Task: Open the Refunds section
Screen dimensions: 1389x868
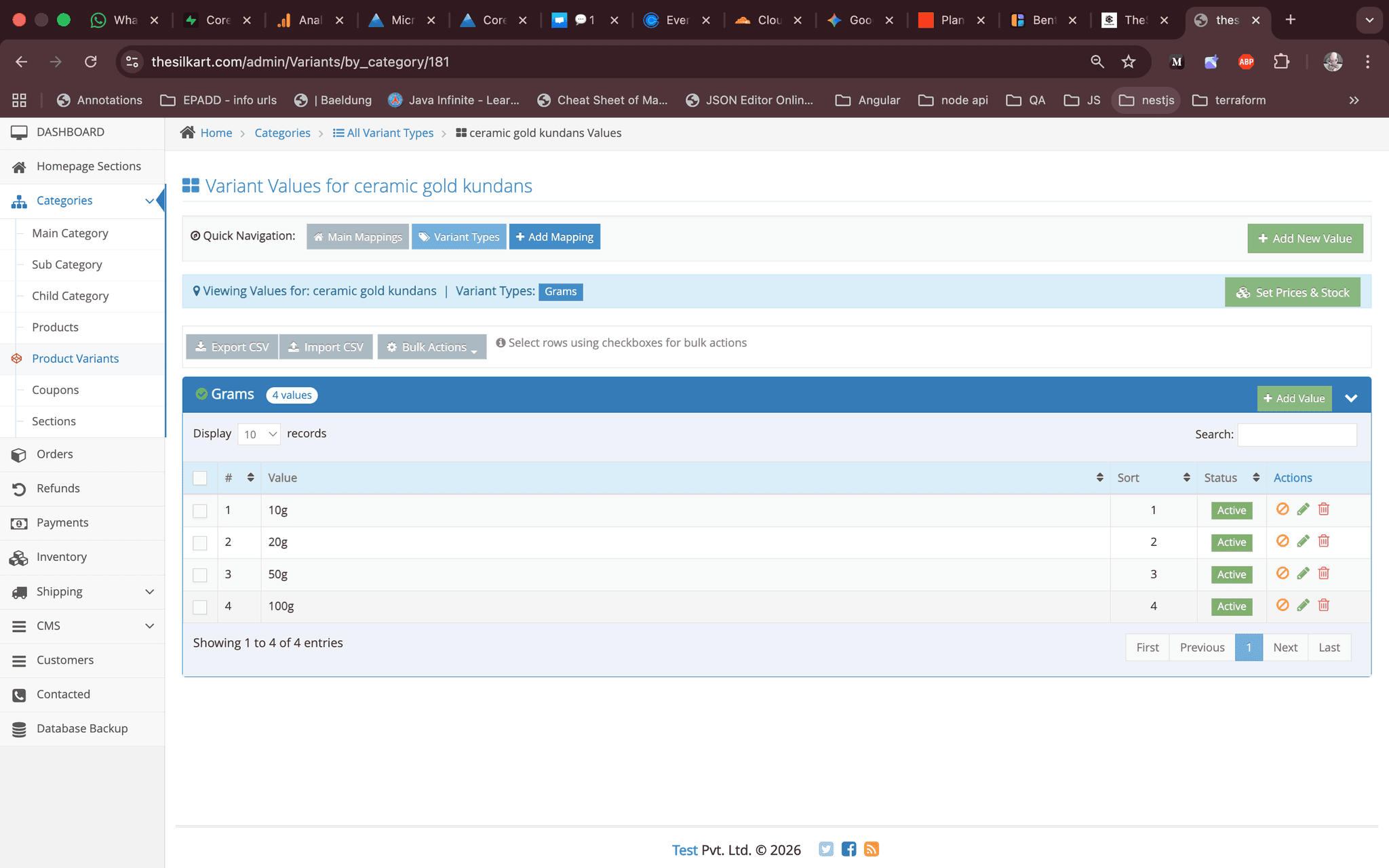Action: 58,488
